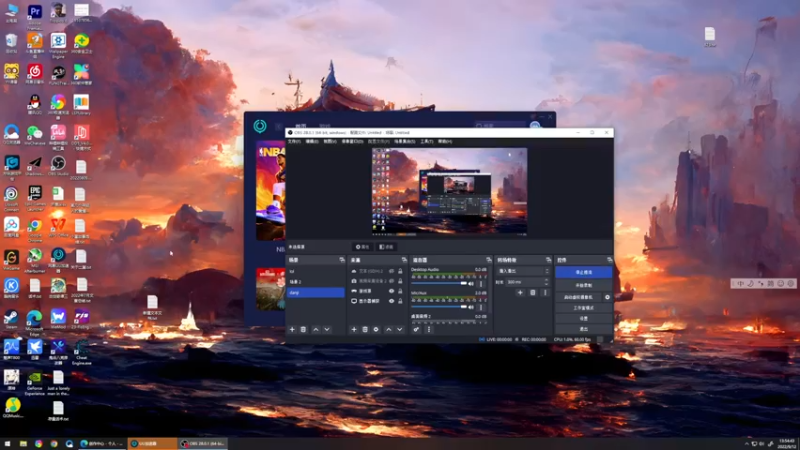Show hidden icons chevron in system tray

coord(747,444)
